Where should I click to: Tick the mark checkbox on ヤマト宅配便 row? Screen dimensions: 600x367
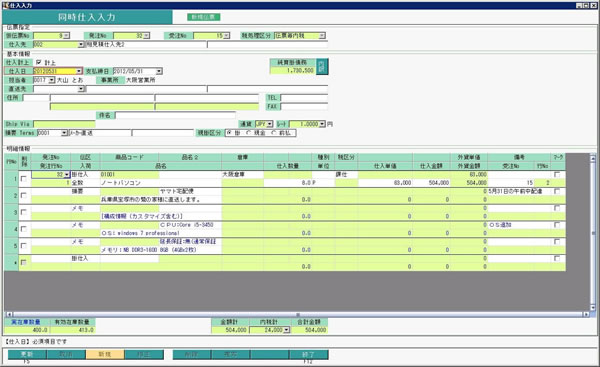click(x=557, y=191)
